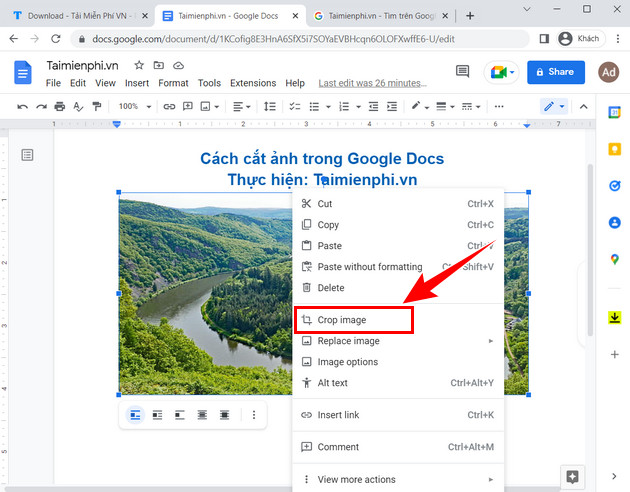Hide the menus with collapse arrow
Image resolution: width=630 pixels, height=492 pixels.
[x=583, y=106]
